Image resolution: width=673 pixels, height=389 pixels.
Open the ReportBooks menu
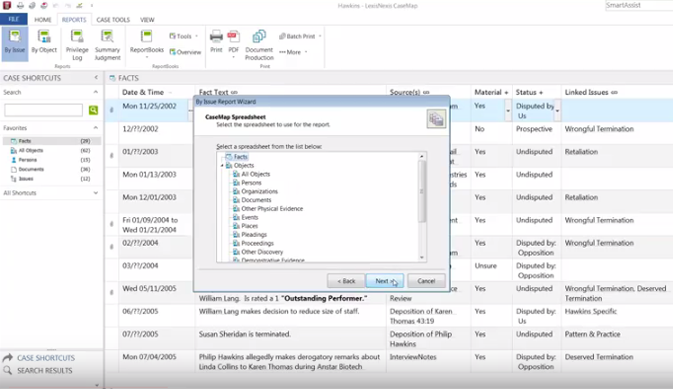(147, 44)
